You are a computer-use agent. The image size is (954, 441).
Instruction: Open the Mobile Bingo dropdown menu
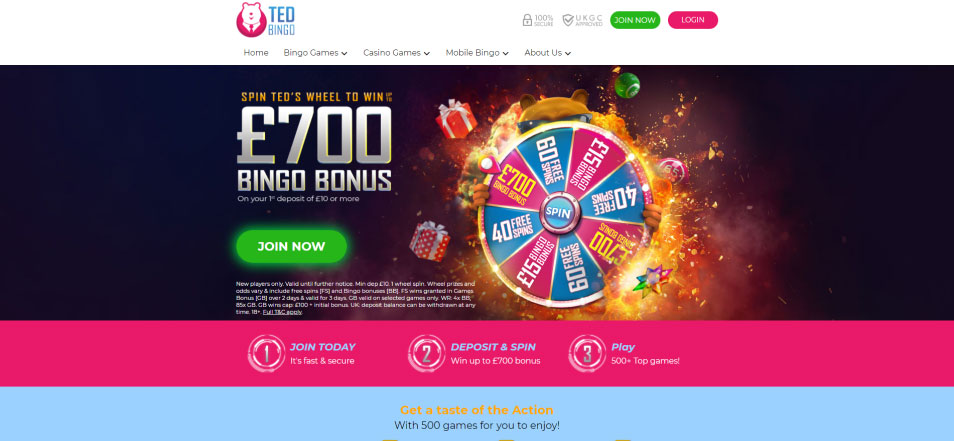(477, 53)
